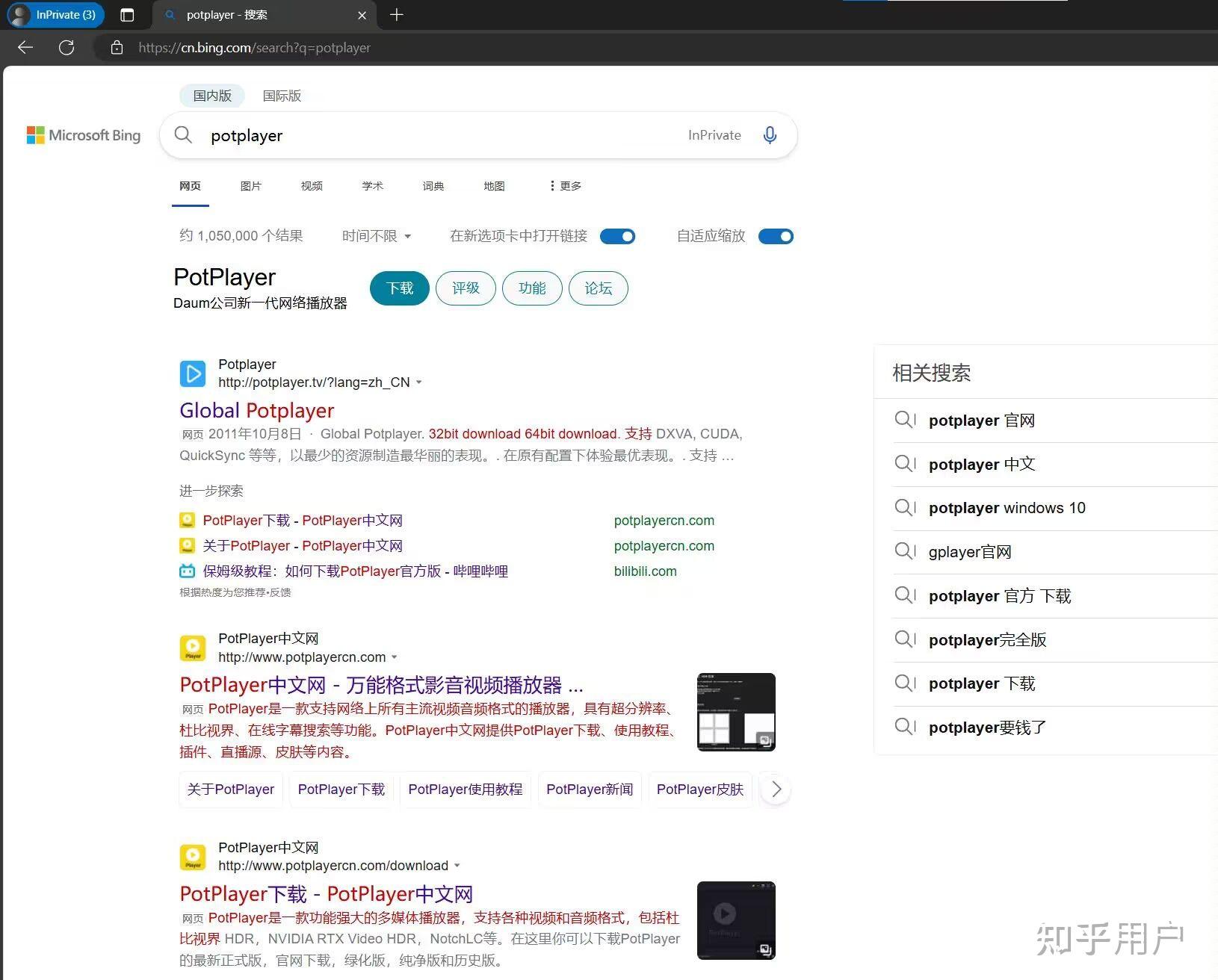Select the 地图 results tab
The height and width of the screenshot is (980, 1218).
tap(494, 186)
